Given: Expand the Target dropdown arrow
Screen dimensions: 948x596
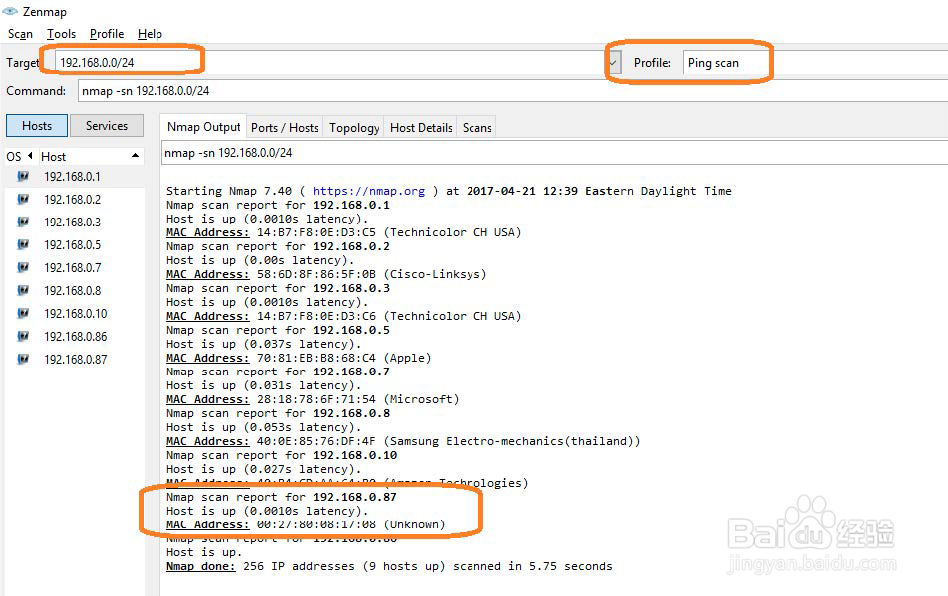Looking at the screenshot, I should 614,62.
